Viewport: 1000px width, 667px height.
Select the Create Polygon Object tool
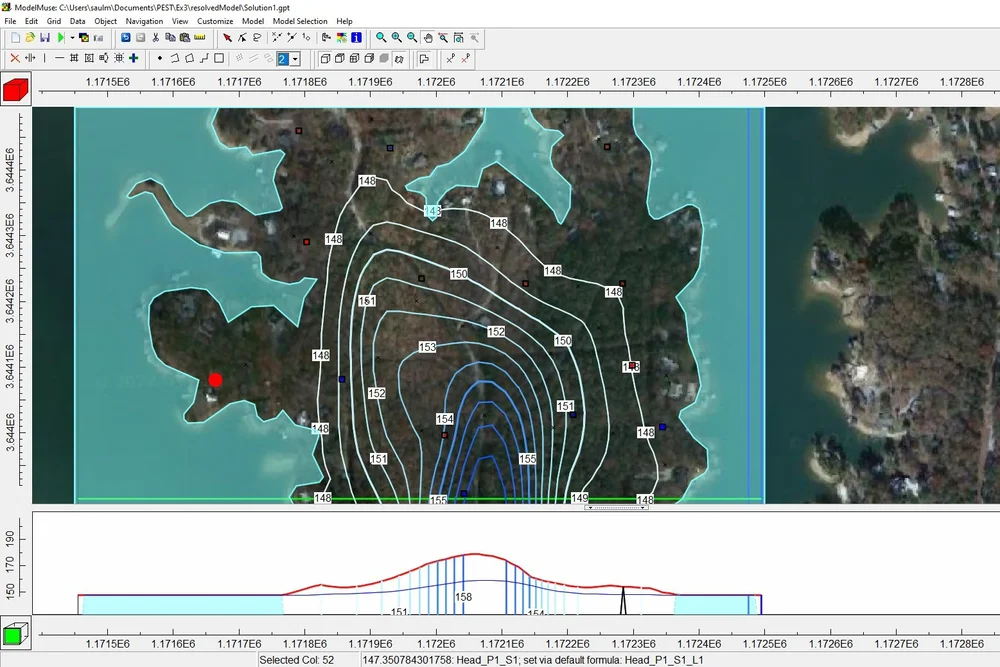189,60
